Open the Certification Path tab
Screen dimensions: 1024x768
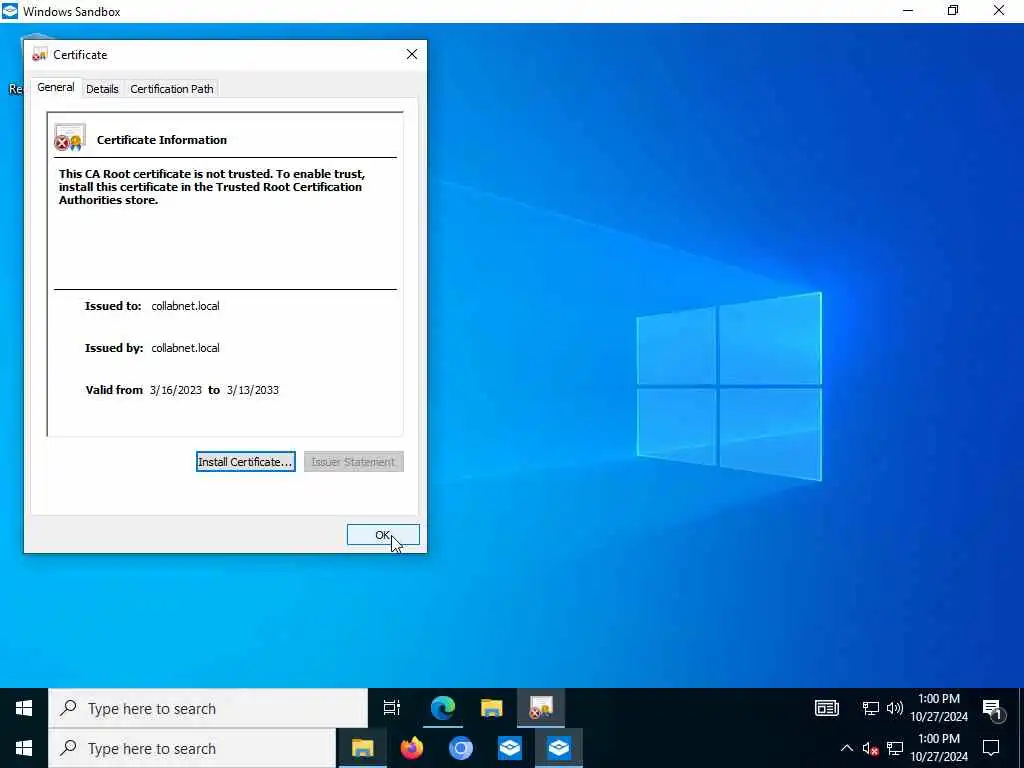click(x=172, y=89)
